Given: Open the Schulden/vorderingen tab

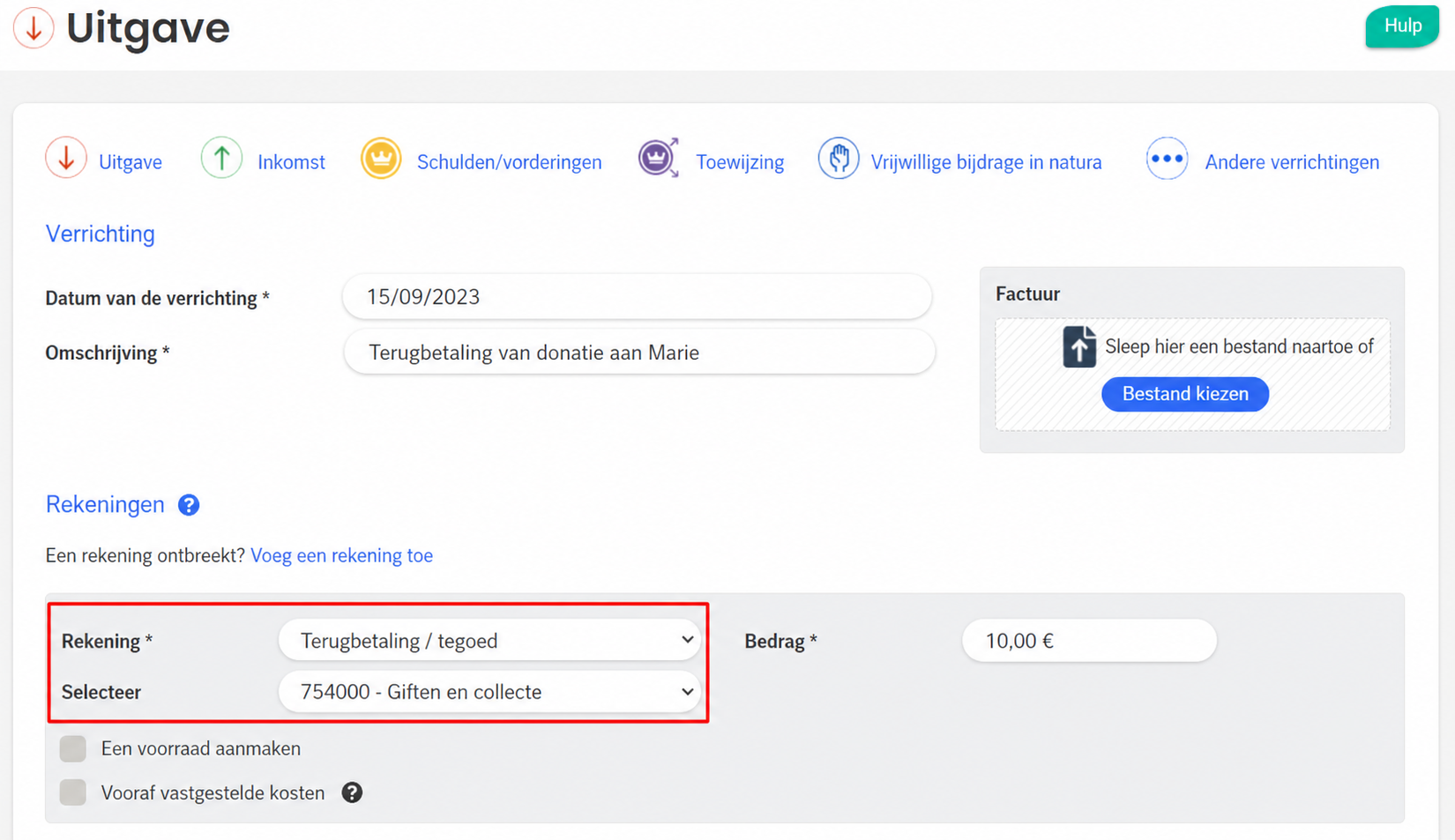Looking at the screenshot, I should pos(509,162).
